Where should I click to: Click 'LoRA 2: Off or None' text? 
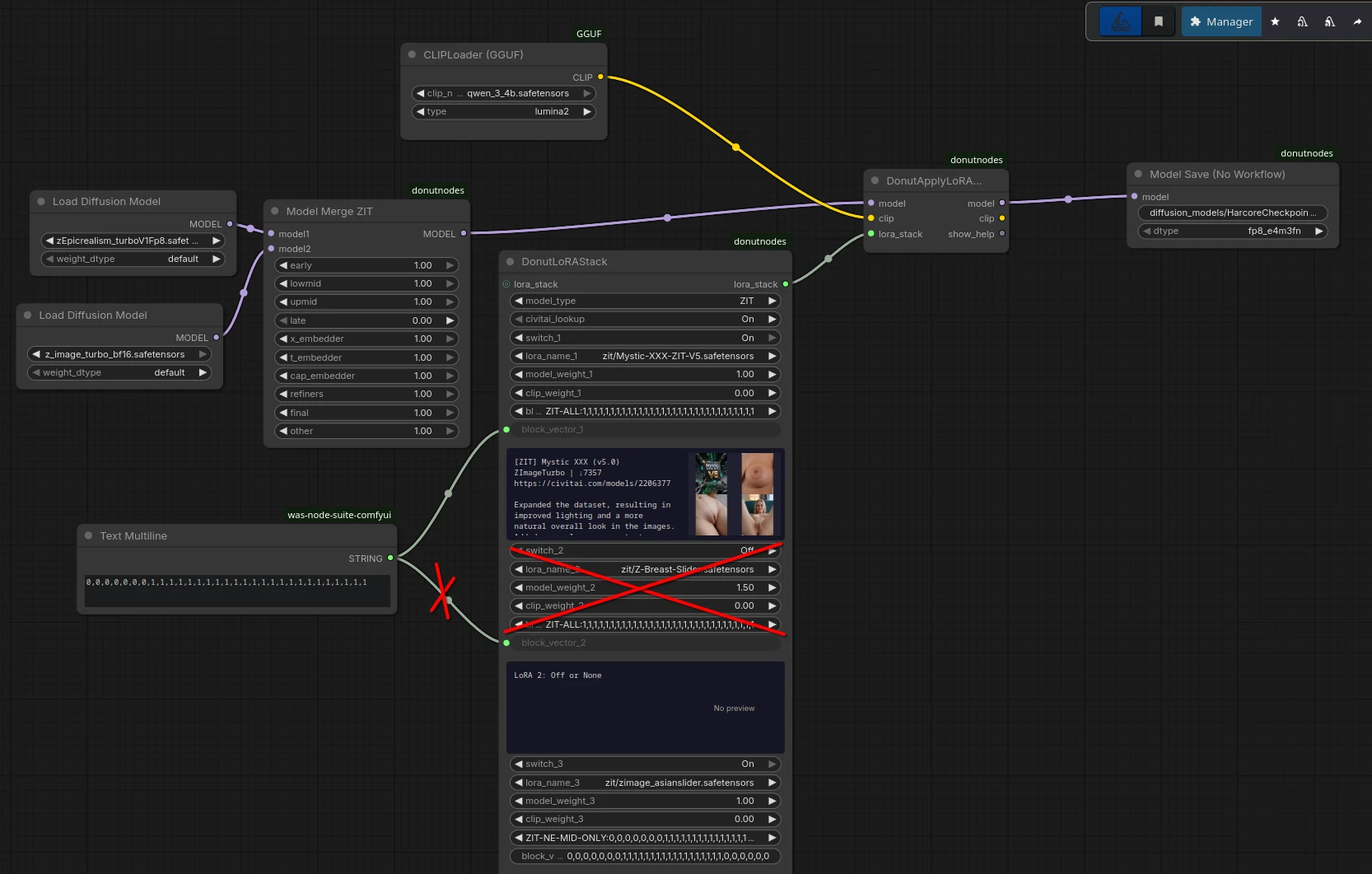click(x=558, y=675)
